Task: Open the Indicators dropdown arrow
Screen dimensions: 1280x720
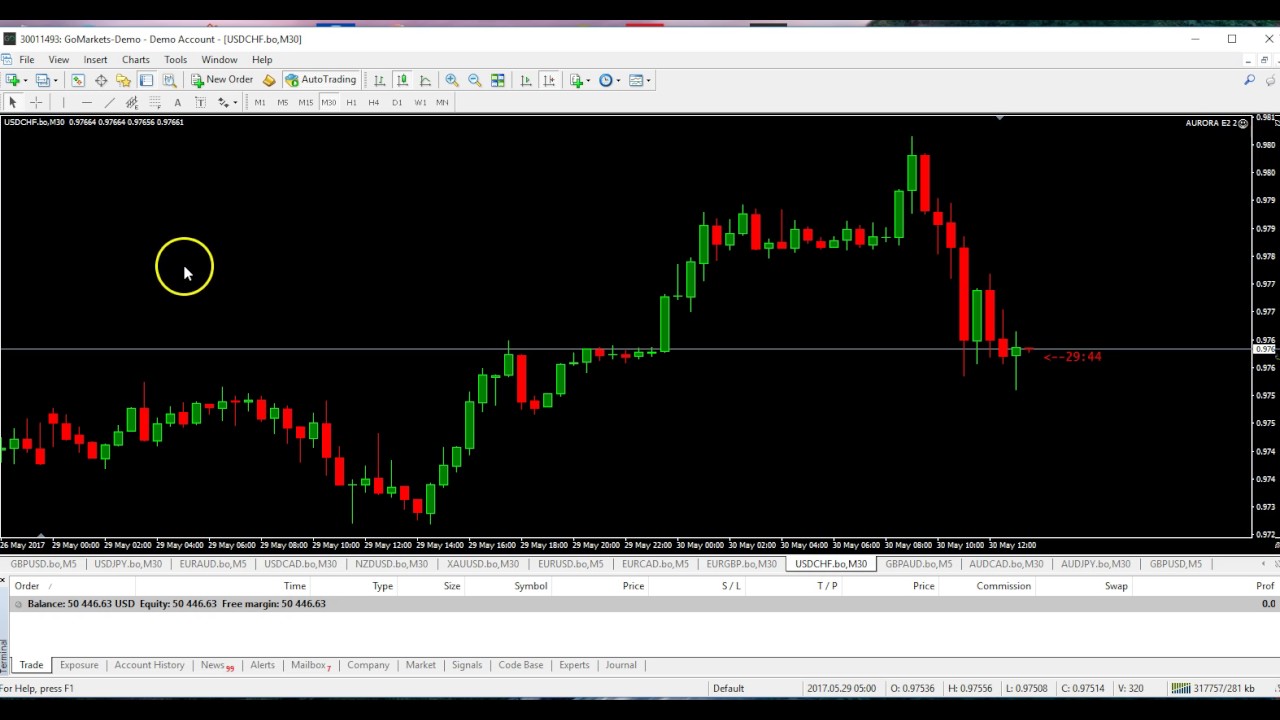Action: pos(588,80)
